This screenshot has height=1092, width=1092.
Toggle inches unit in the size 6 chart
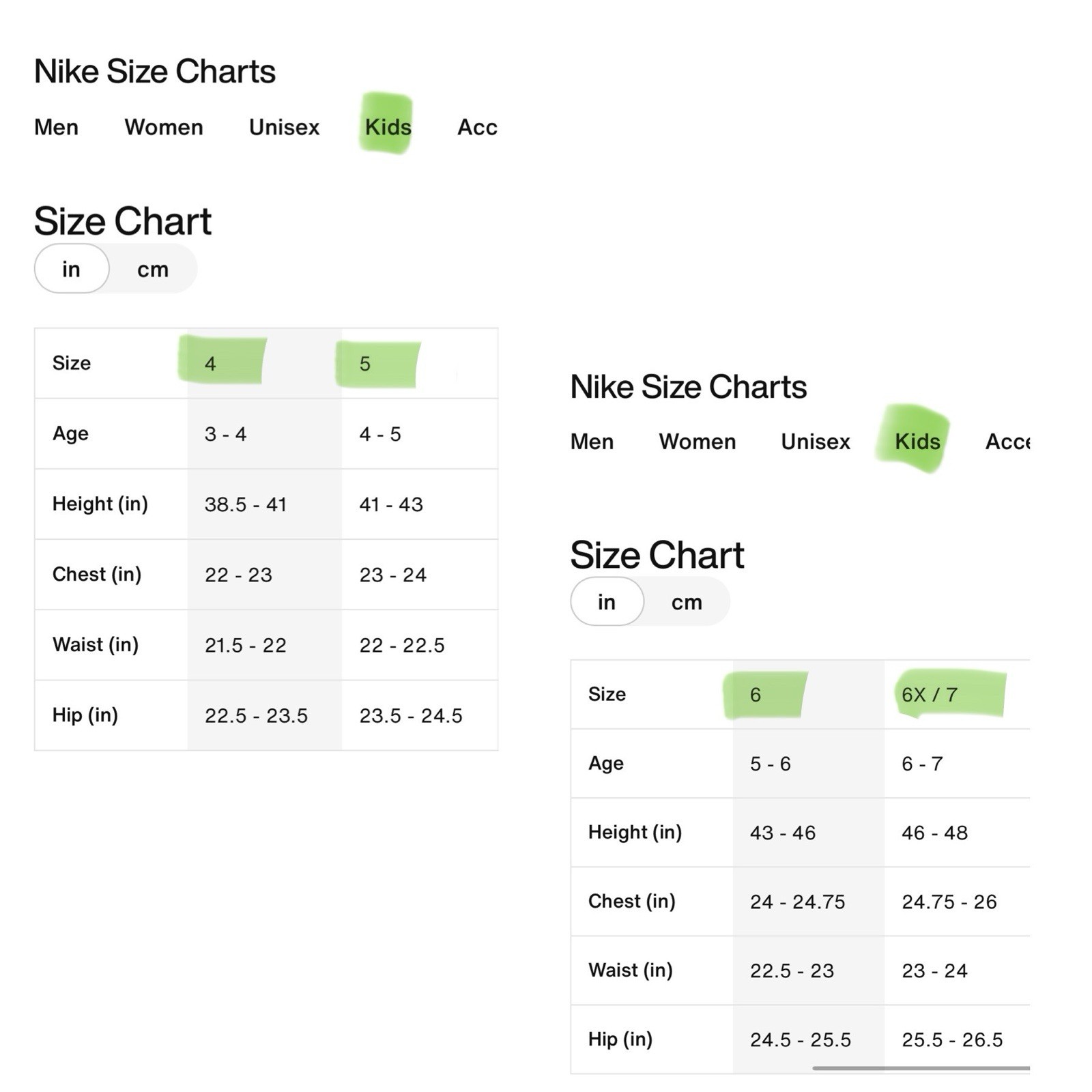click(x=607, y=602)
